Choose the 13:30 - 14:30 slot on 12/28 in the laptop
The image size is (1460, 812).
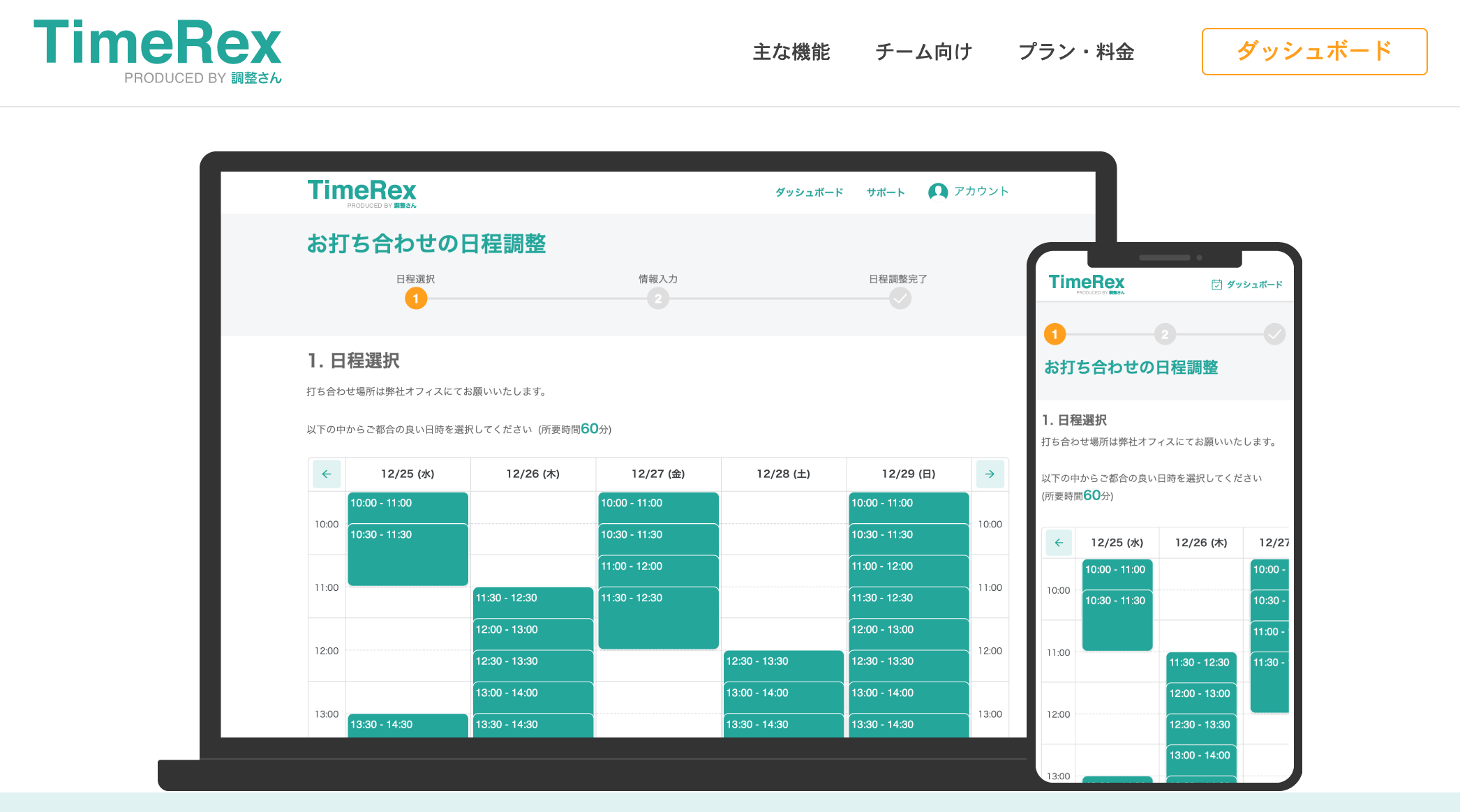(x=783, y=725)
